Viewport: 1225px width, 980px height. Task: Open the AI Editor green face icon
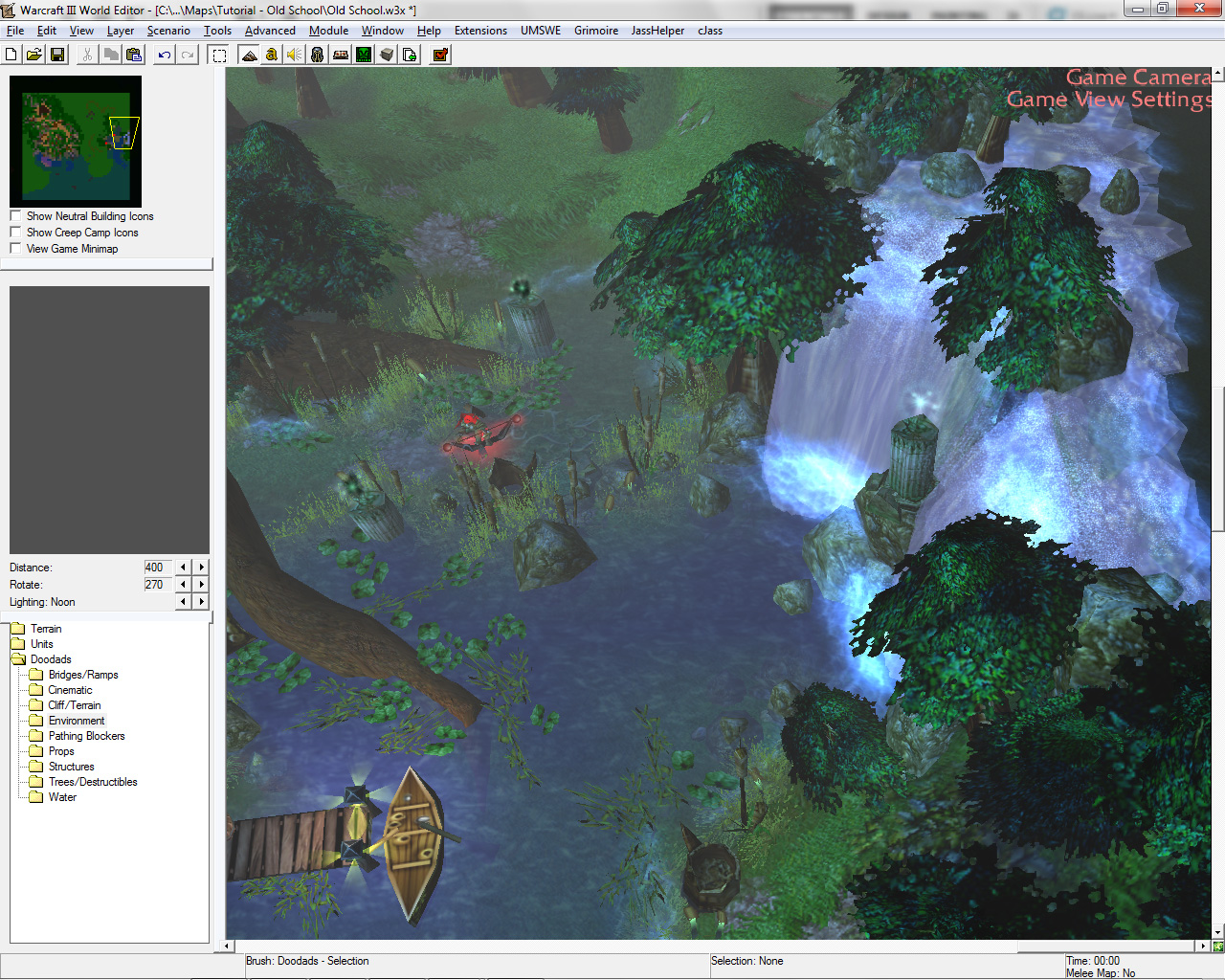(x=364, y=56)
